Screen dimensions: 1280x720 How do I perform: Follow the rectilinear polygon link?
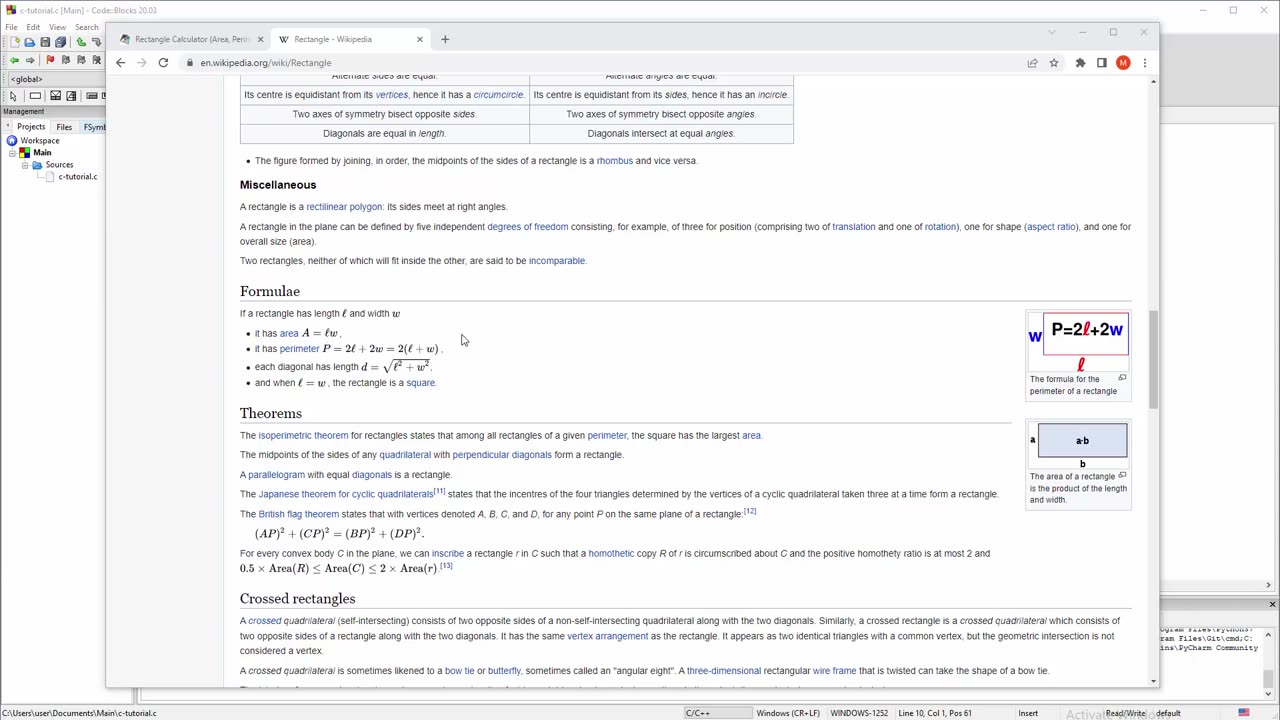(344, 207)
